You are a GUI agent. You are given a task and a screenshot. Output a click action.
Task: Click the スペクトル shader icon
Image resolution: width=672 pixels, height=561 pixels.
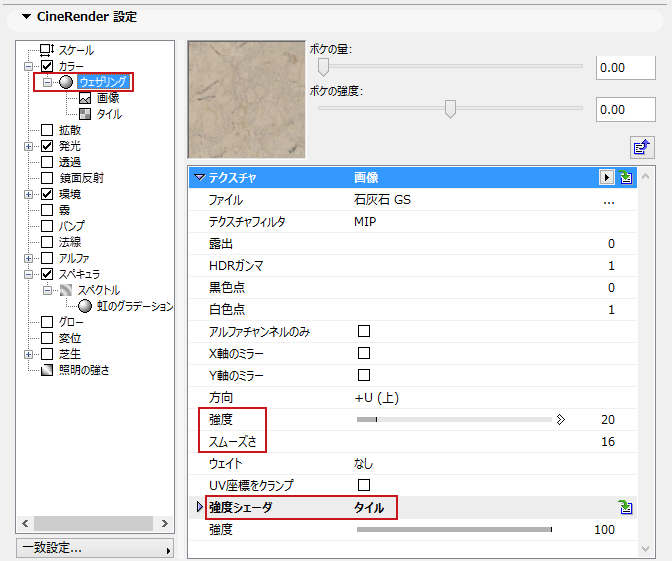(66, 290)
